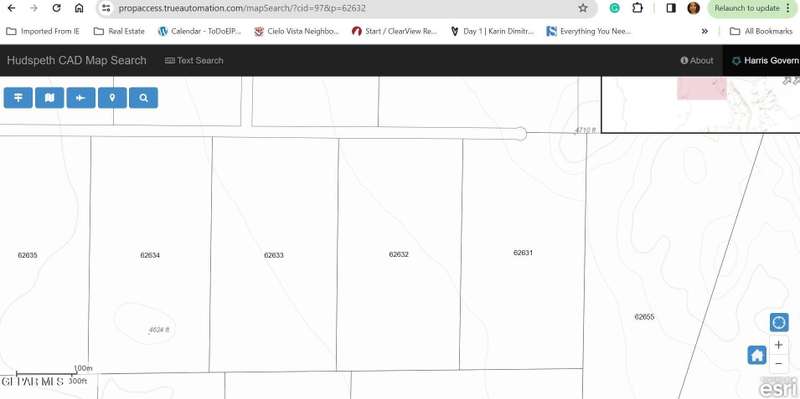This screenshot has height=399, width=800.
Task: Select the location pin tool
Action: pyautogui.click(x=112, y=98)
